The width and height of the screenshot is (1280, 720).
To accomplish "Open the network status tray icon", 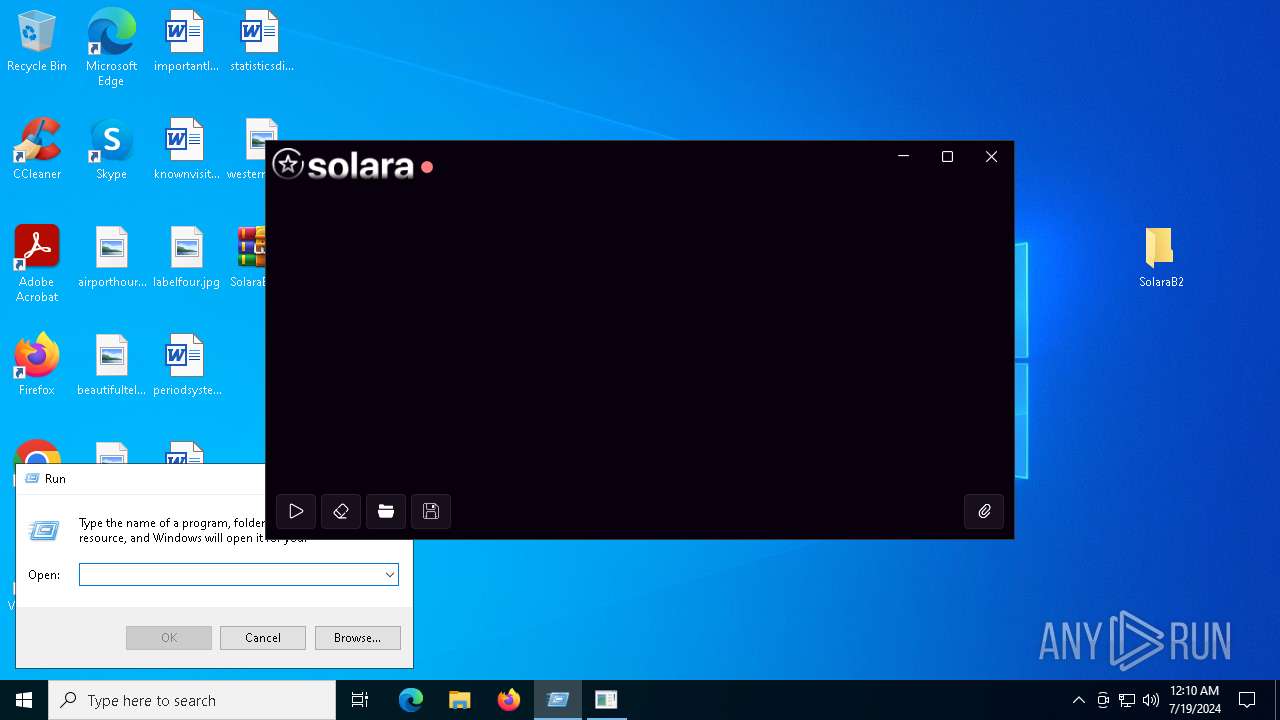I will [1127, 700].
